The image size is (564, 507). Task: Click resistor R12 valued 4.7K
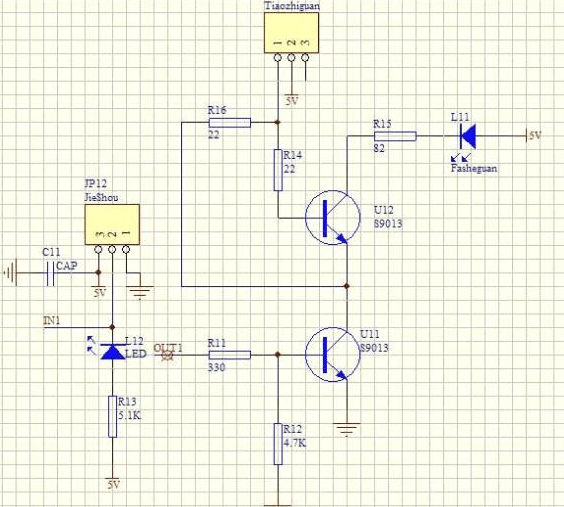coord(278,444)
